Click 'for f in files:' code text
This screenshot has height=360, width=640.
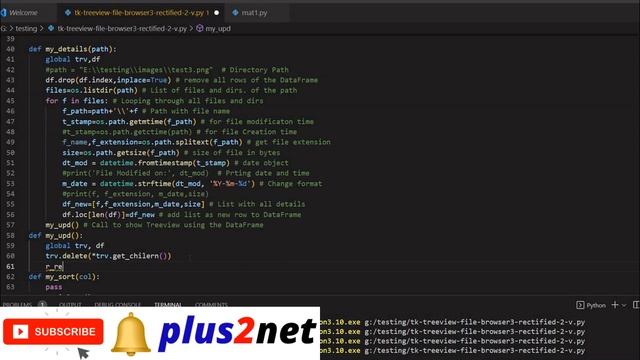(77, 101)
